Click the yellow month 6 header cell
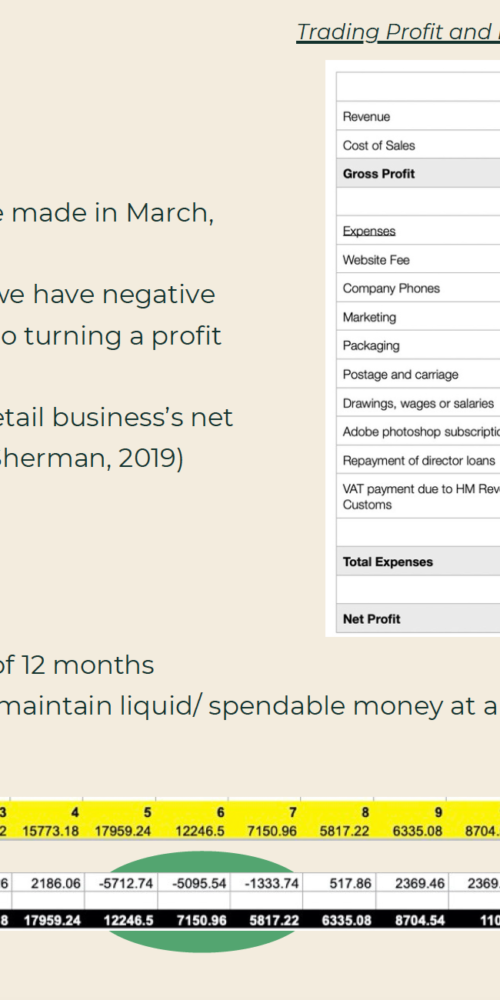Viewport: 500px width, 1000px height. coord(192,812)
